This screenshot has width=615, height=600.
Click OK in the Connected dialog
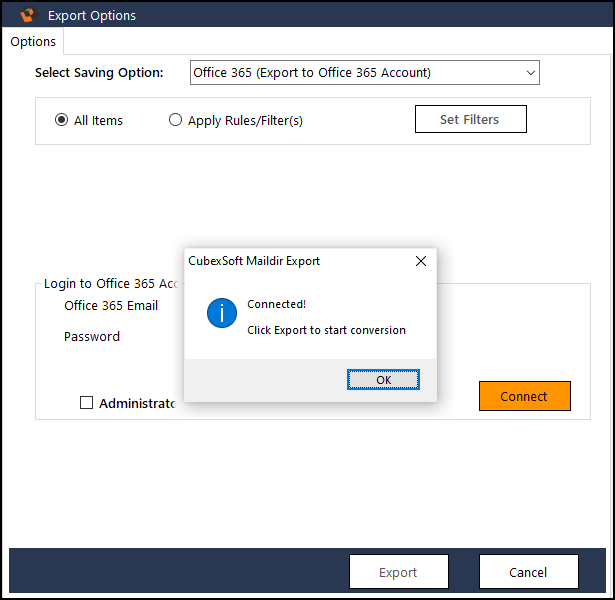click(383, 380)
